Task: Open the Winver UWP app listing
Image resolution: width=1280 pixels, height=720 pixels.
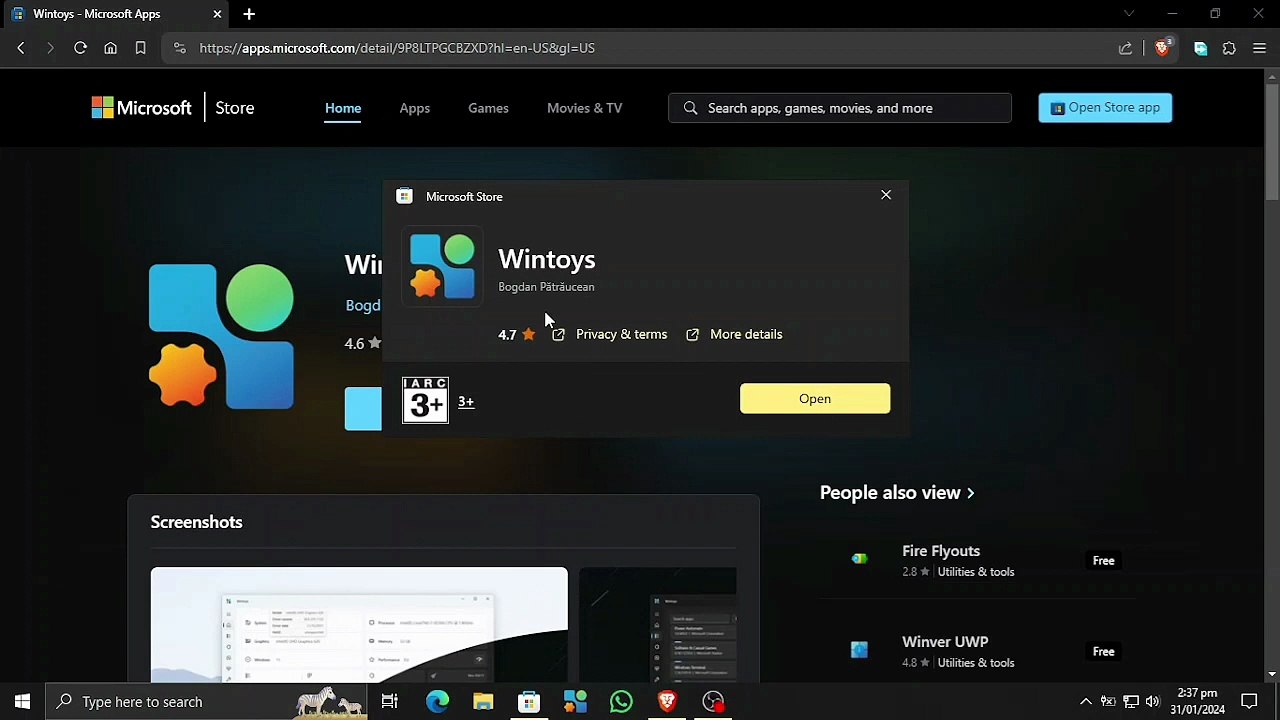Action: pyautogui.click(x=945, y=642)
